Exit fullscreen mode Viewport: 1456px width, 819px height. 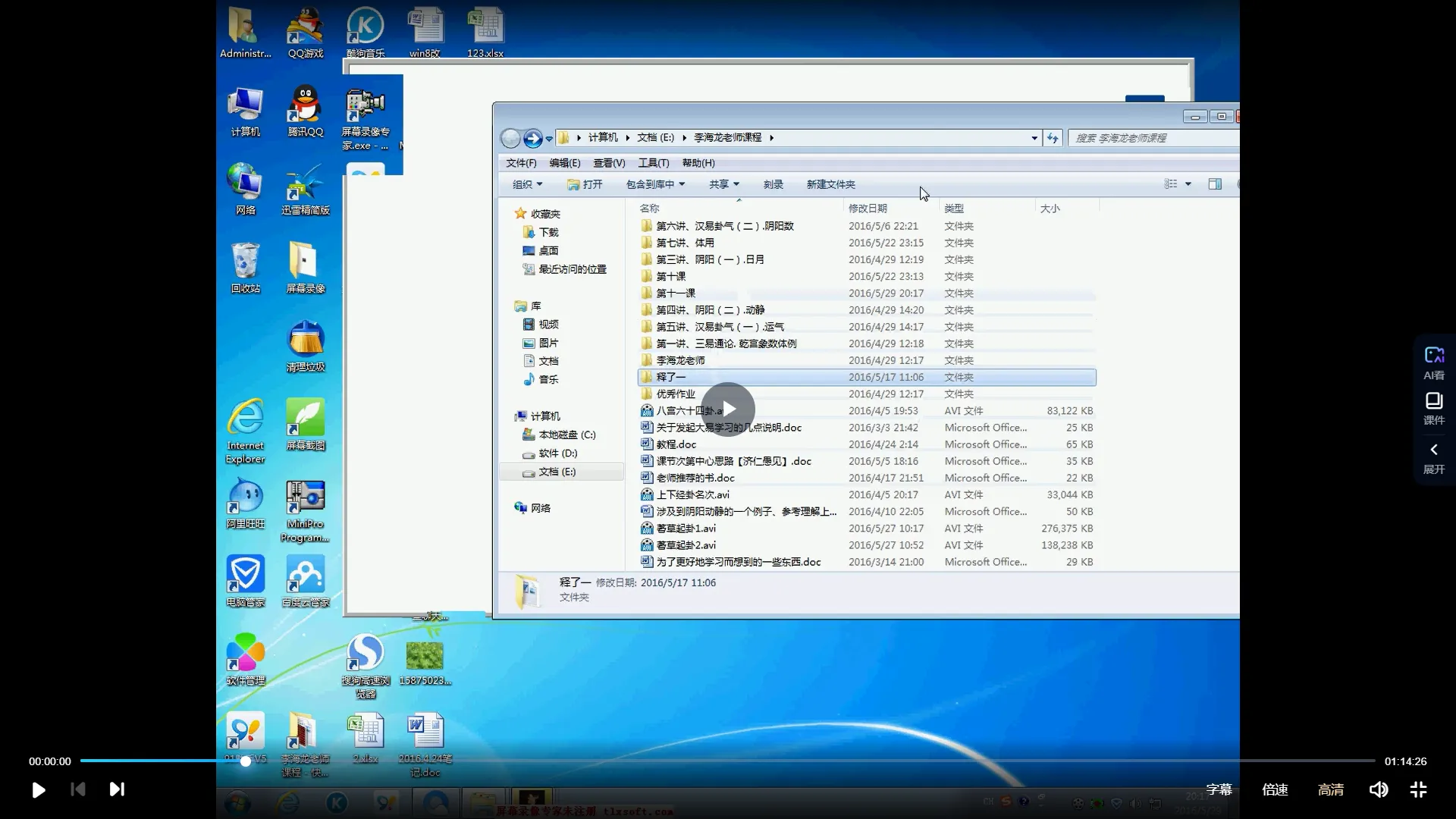[x=1418, y=789]
